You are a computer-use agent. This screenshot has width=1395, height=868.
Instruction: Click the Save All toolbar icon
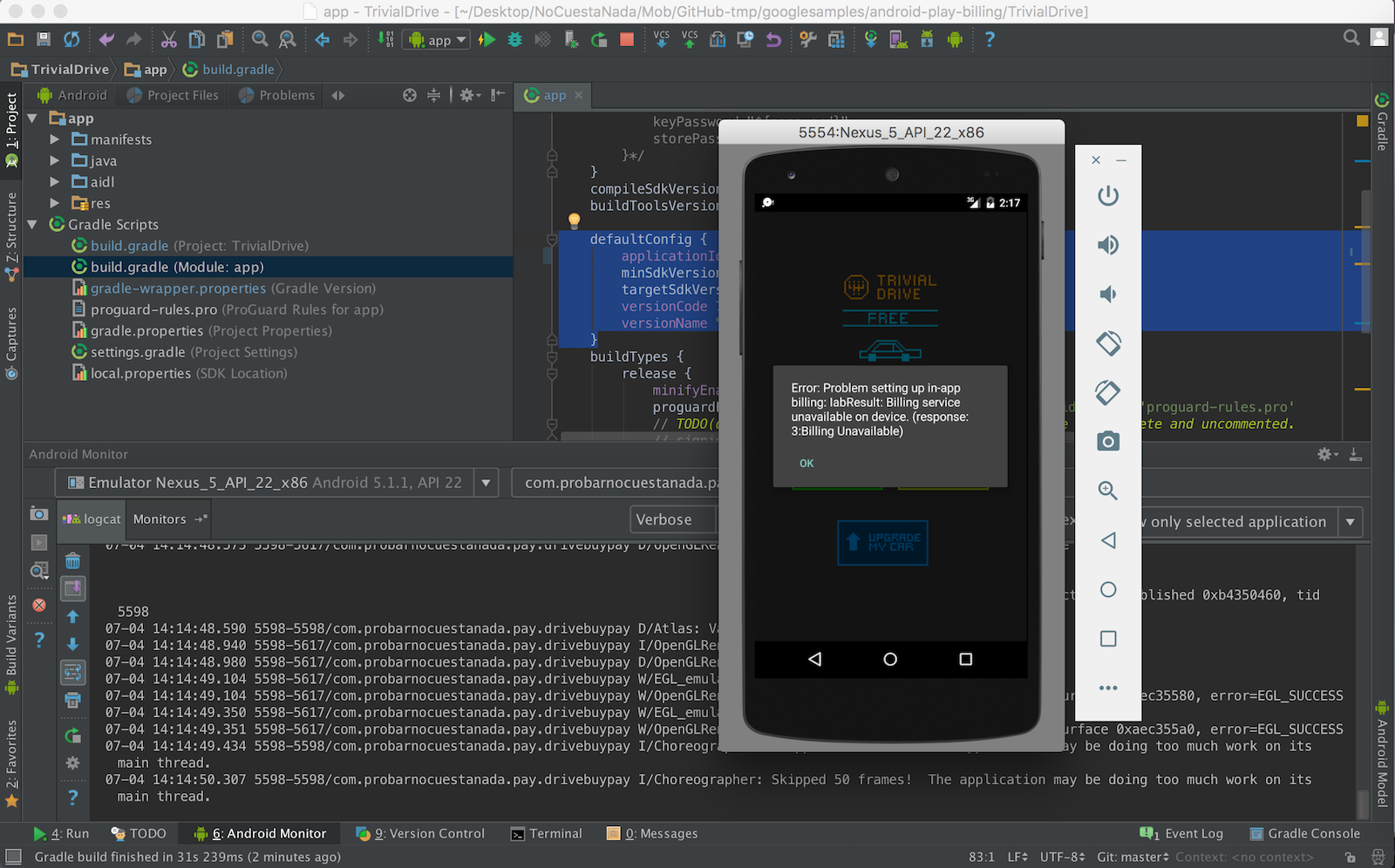[44, 39]
